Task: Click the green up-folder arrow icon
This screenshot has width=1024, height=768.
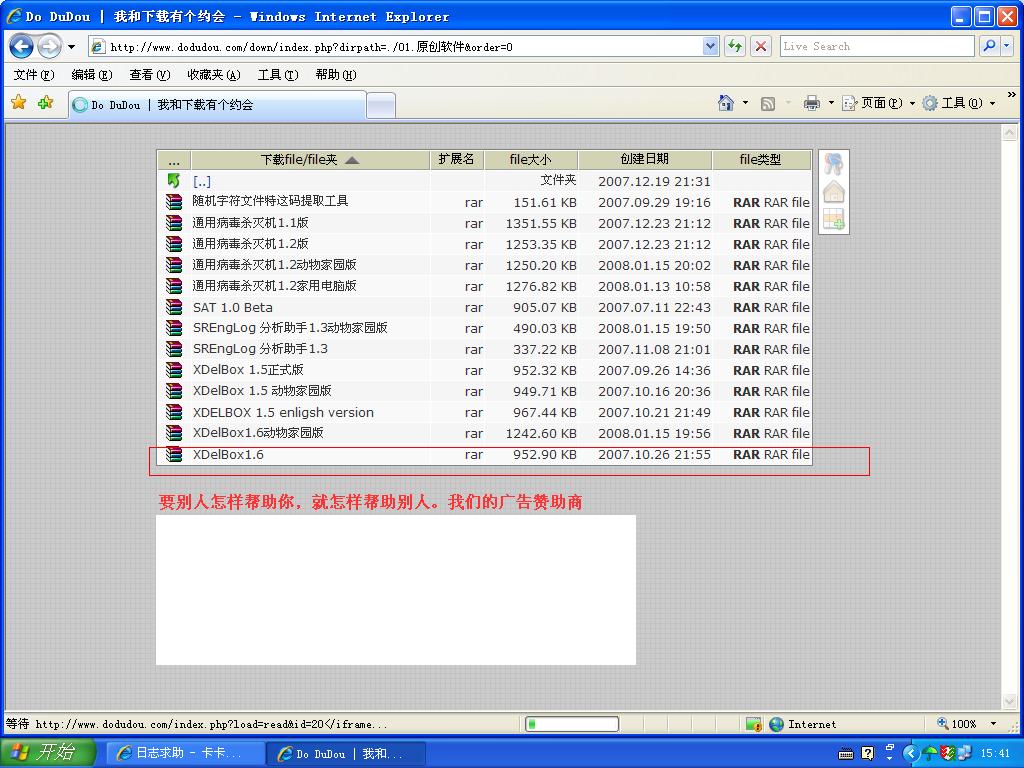Action: tap(173, 181)
